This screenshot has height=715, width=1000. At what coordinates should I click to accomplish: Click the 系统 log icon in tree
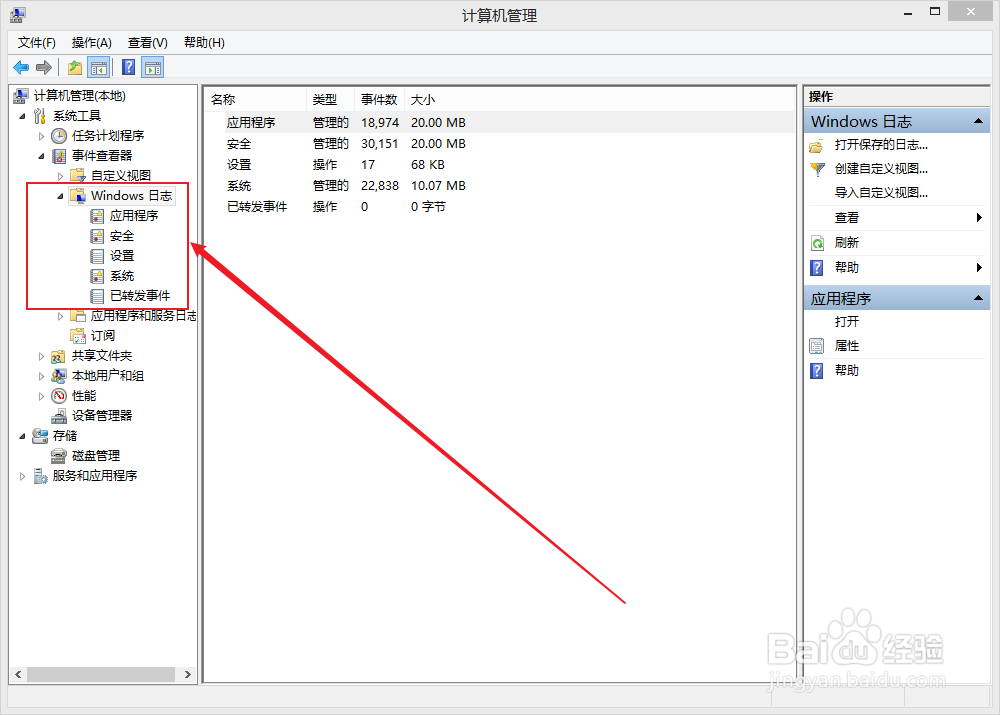coord(97,276)
